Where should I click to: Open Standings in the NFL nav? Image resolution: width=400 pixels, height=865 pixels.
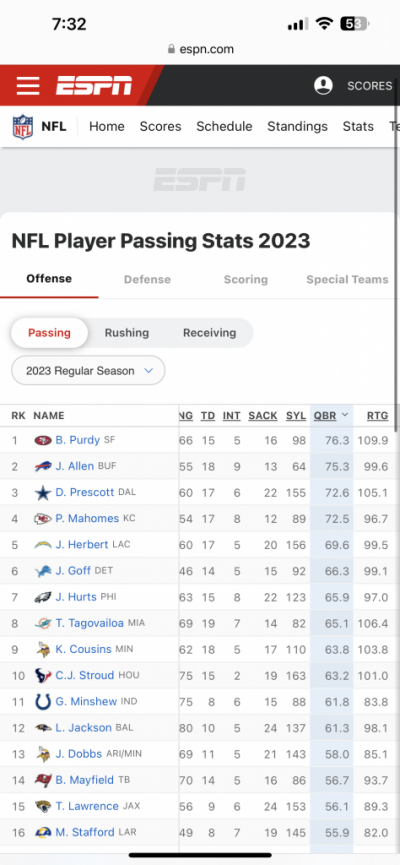click(297, 126)
